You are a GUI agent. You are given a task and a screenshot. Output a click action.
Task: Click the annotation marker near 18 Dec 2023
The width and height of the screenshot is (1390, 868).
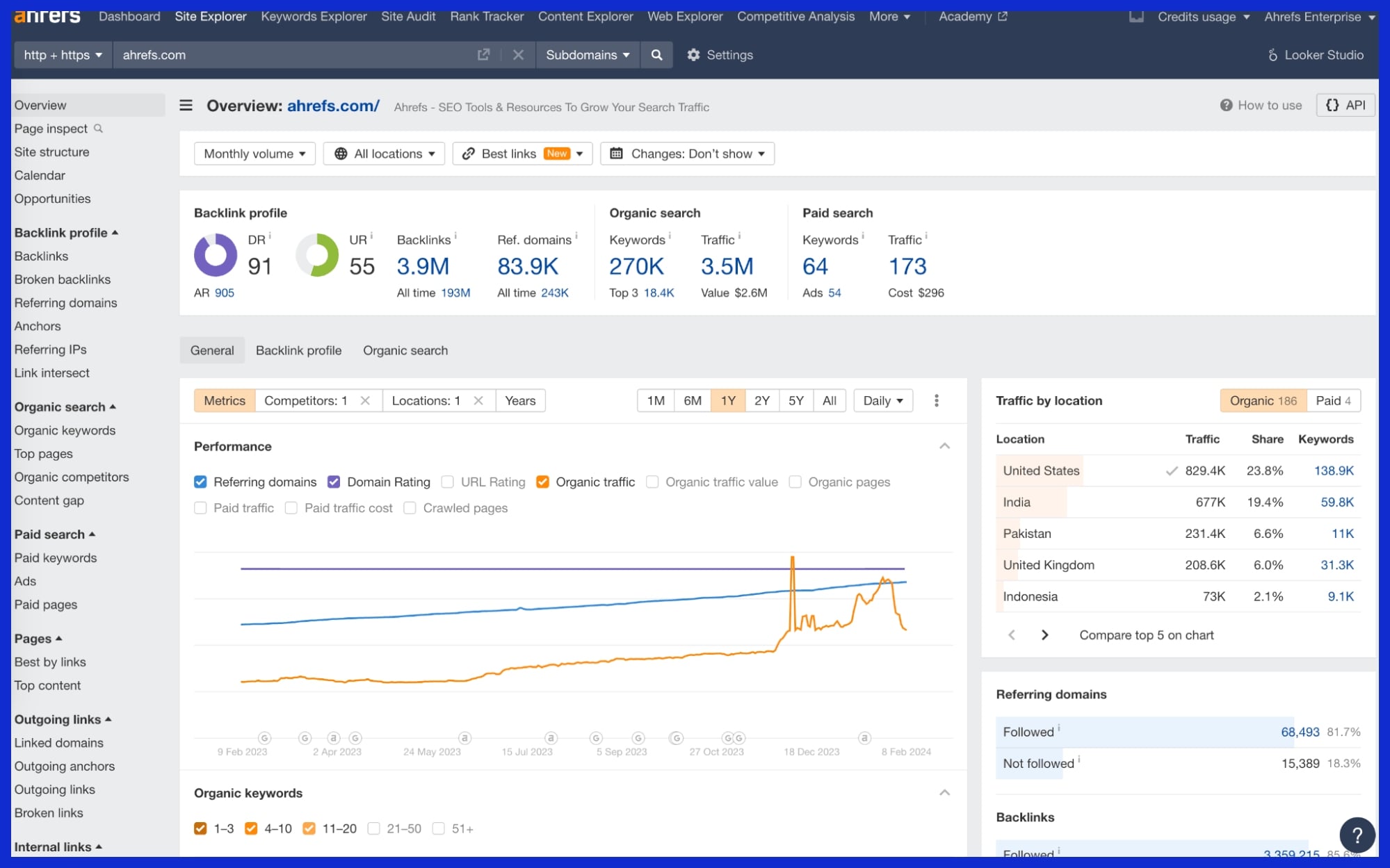click(864, 737)
